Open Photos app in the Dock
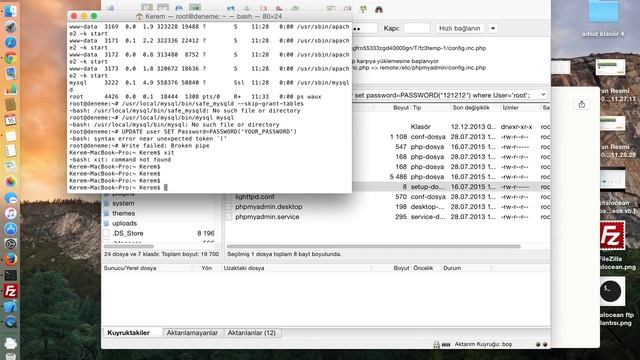This screenshot has height=360, width=640. [10, 182]
